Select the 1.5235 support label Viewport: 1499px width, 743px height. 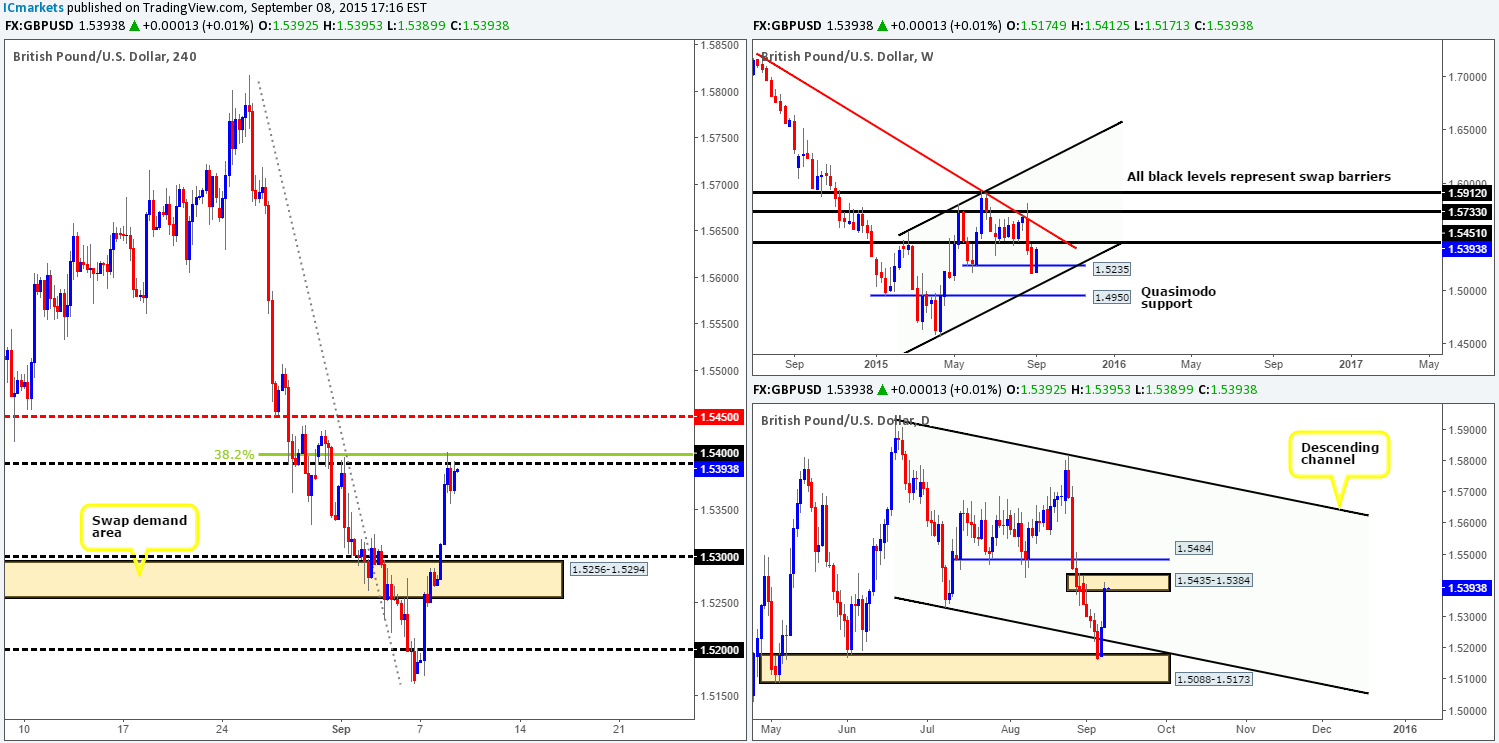click(x=1112, y=269)
